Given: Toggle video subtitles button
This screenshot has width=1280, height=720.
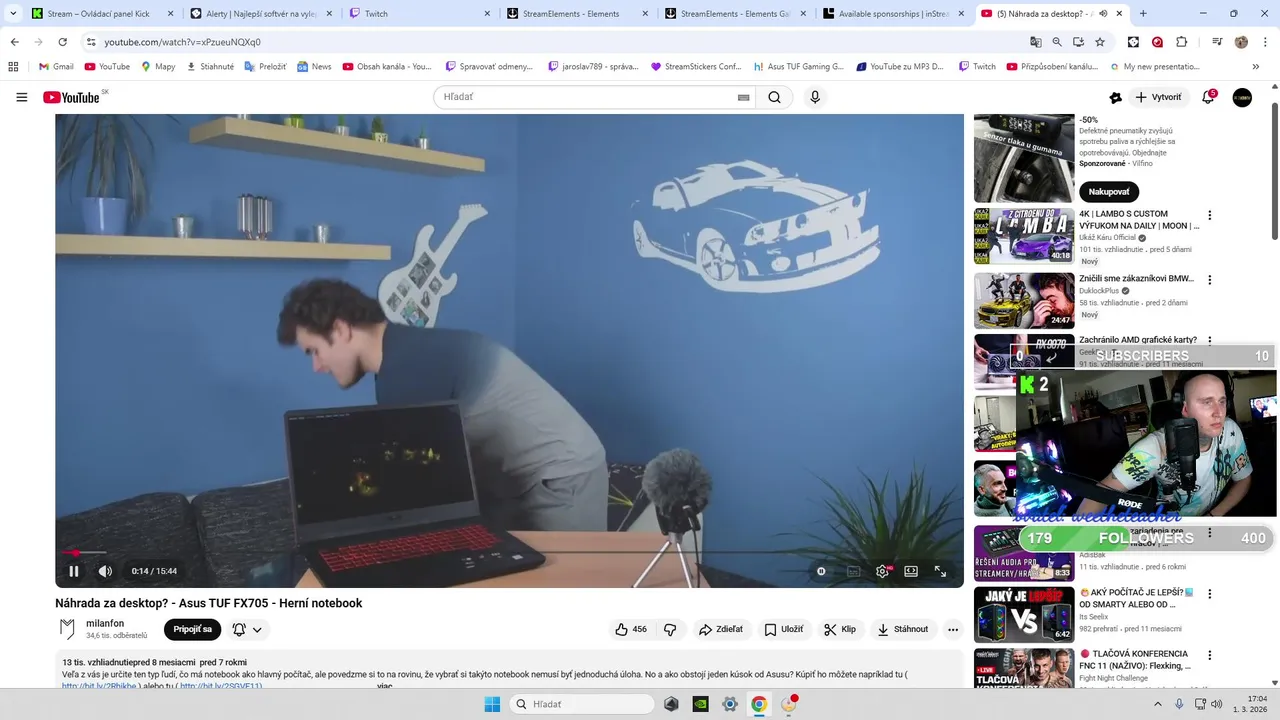Looking at the screenshot, I should tap(853, 571).
